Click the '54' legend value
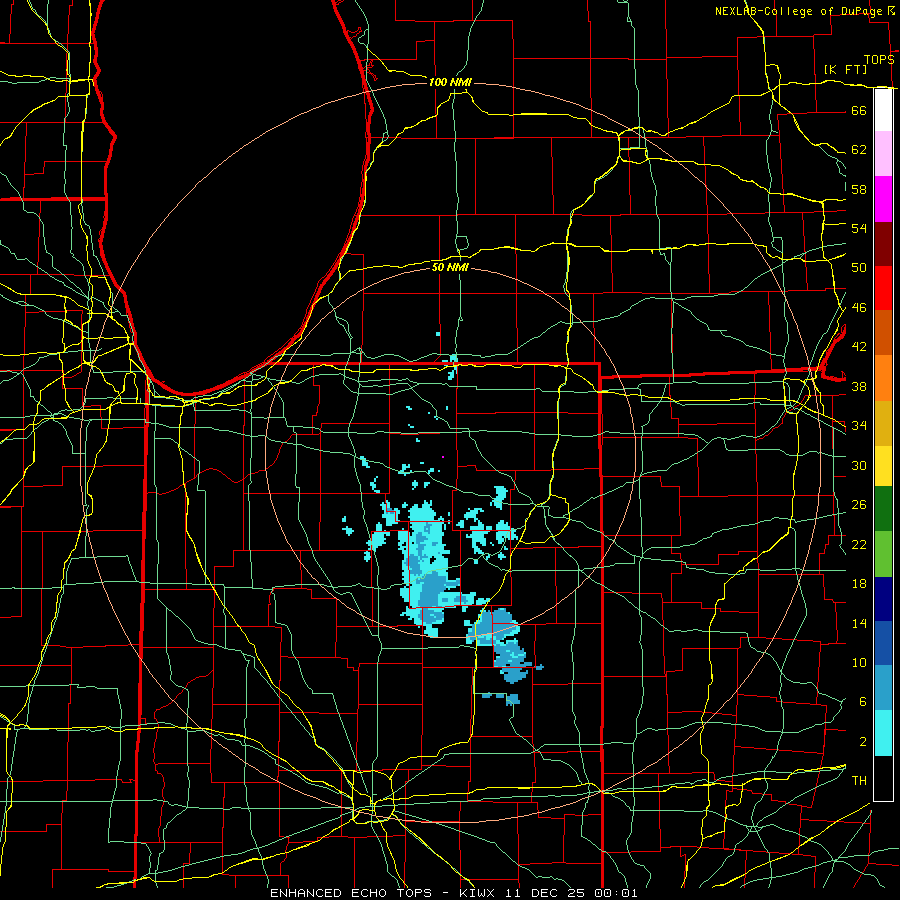Image resolution: width=900 pixels, height=900 pixels. [859, 228]
